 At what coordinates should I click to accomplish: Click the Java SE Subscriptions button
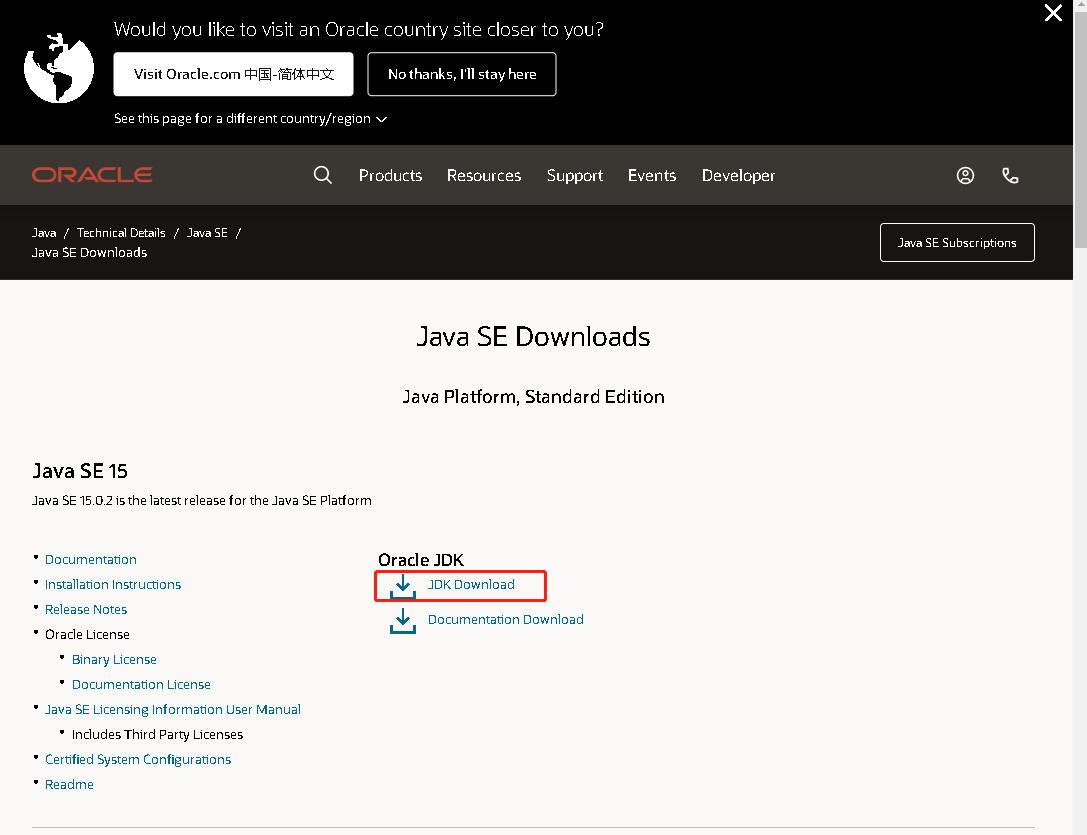[x=956, y=242]
